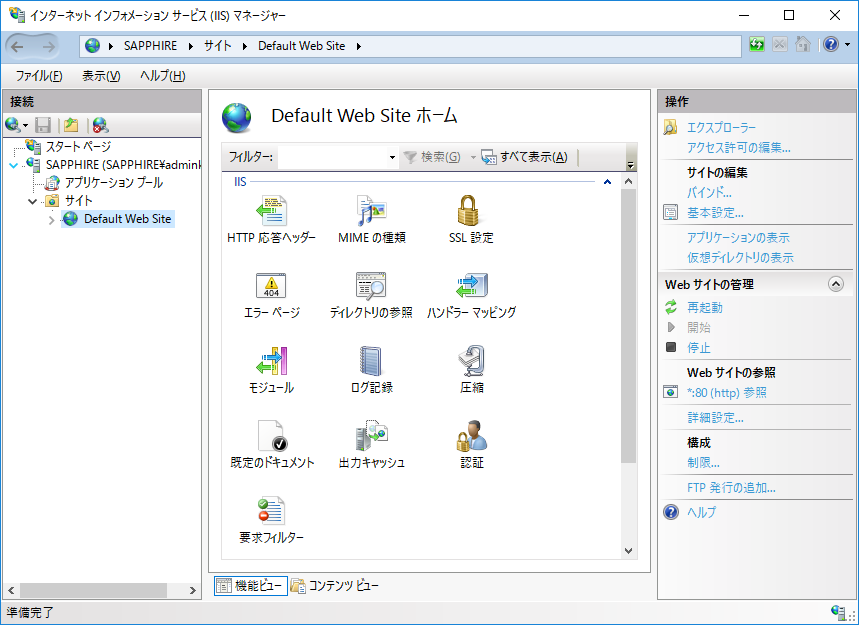
Task: Collapse the SAPPHIRE server node
Action: pos(14,165)
